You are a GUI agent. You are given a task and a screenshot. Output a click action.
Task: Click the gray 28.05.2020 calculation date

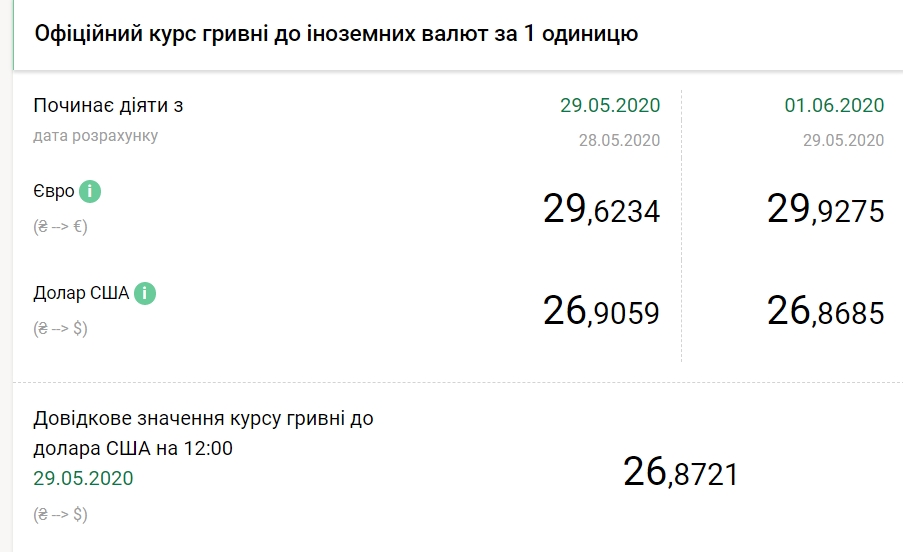pos(619,140)
